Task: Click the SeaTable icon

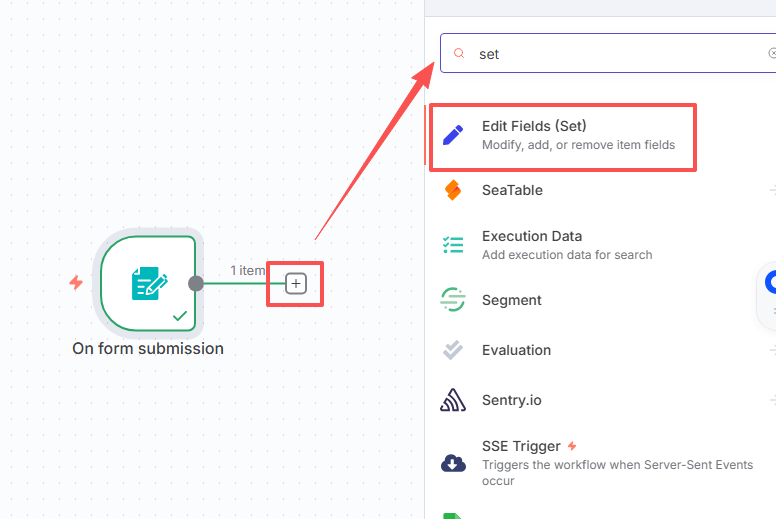Action: tap(453, 190)
